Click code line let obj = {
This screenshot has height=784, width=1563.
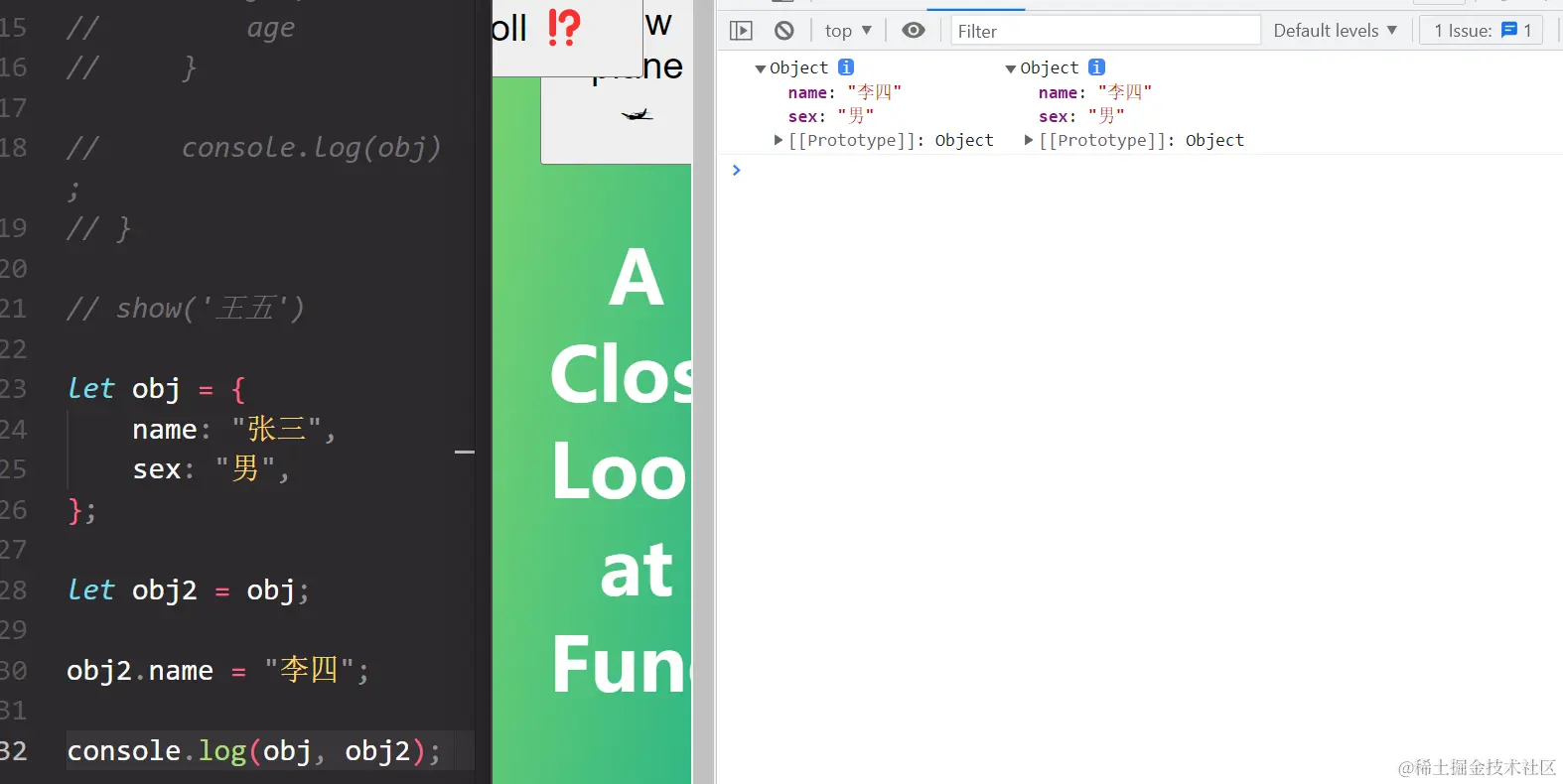pyautogui.click(x=156, y=389)
